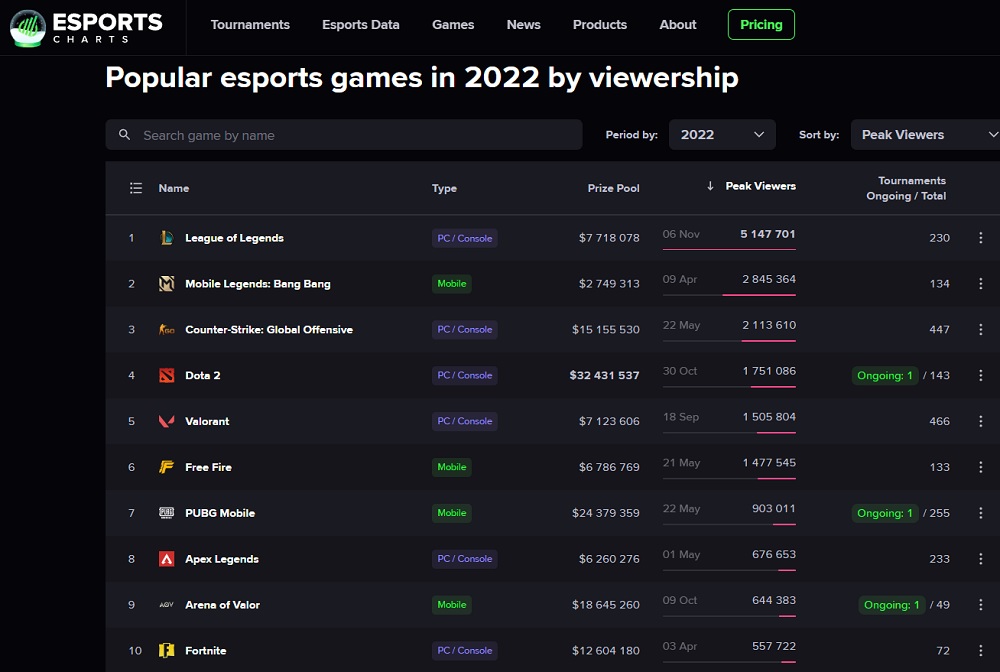Click the PUBG Mobile game icon
Image resolution: width=1000 pixels, height=672 pixels.
tap(166, 513)
